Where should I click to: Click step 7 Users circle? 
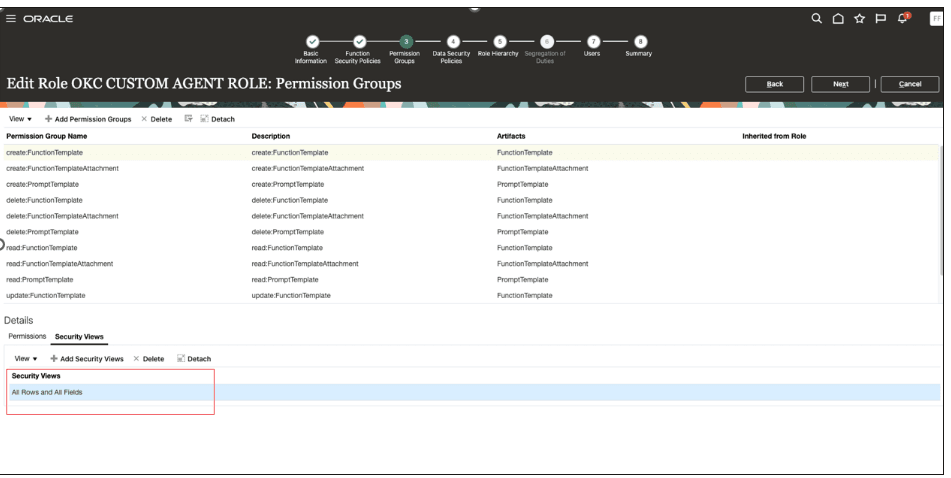point(593,42)
